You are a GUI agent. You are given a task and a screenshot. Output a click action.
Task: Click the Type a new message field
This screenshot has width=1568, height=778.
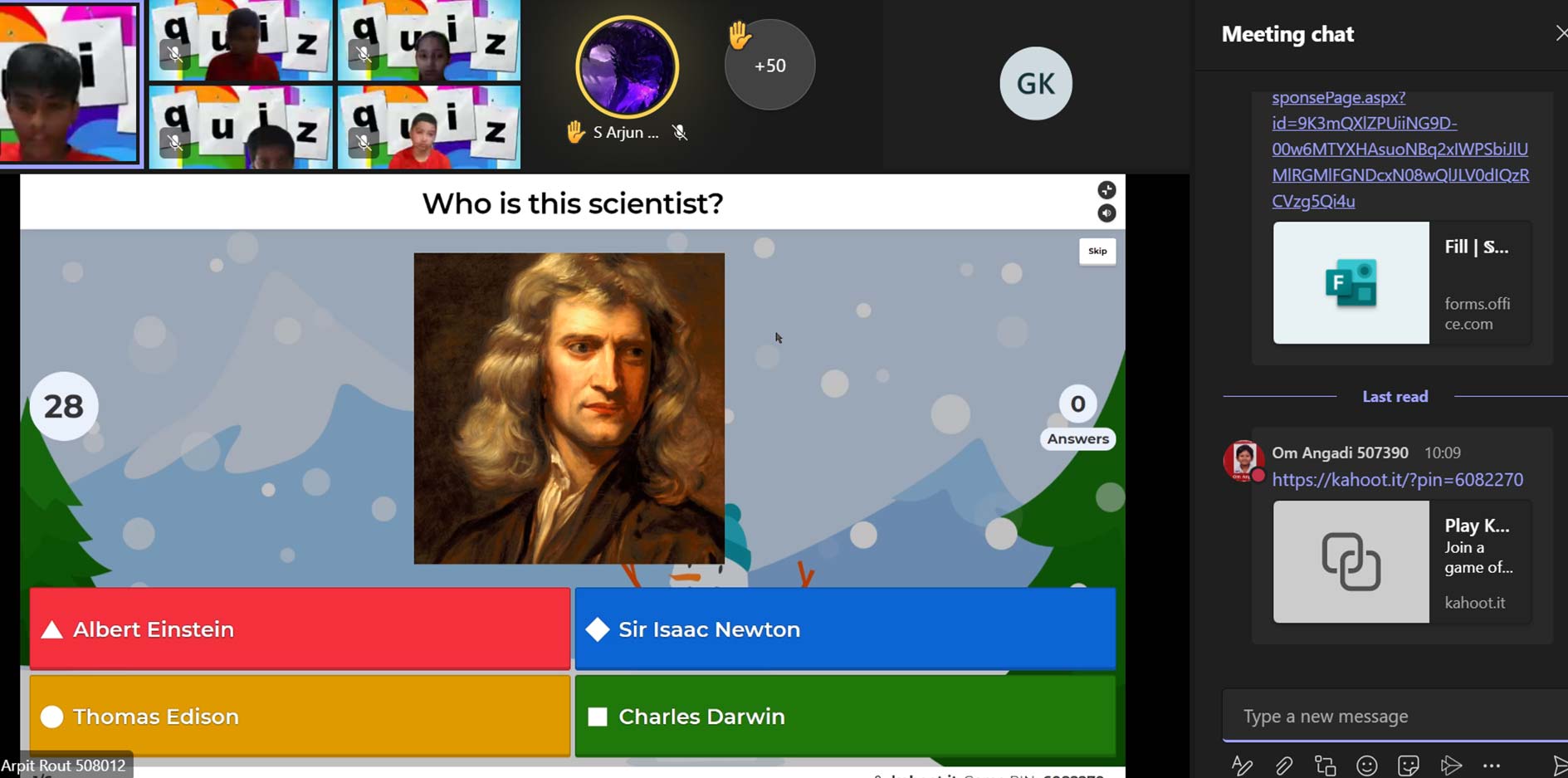click(x=1395, y=716)
